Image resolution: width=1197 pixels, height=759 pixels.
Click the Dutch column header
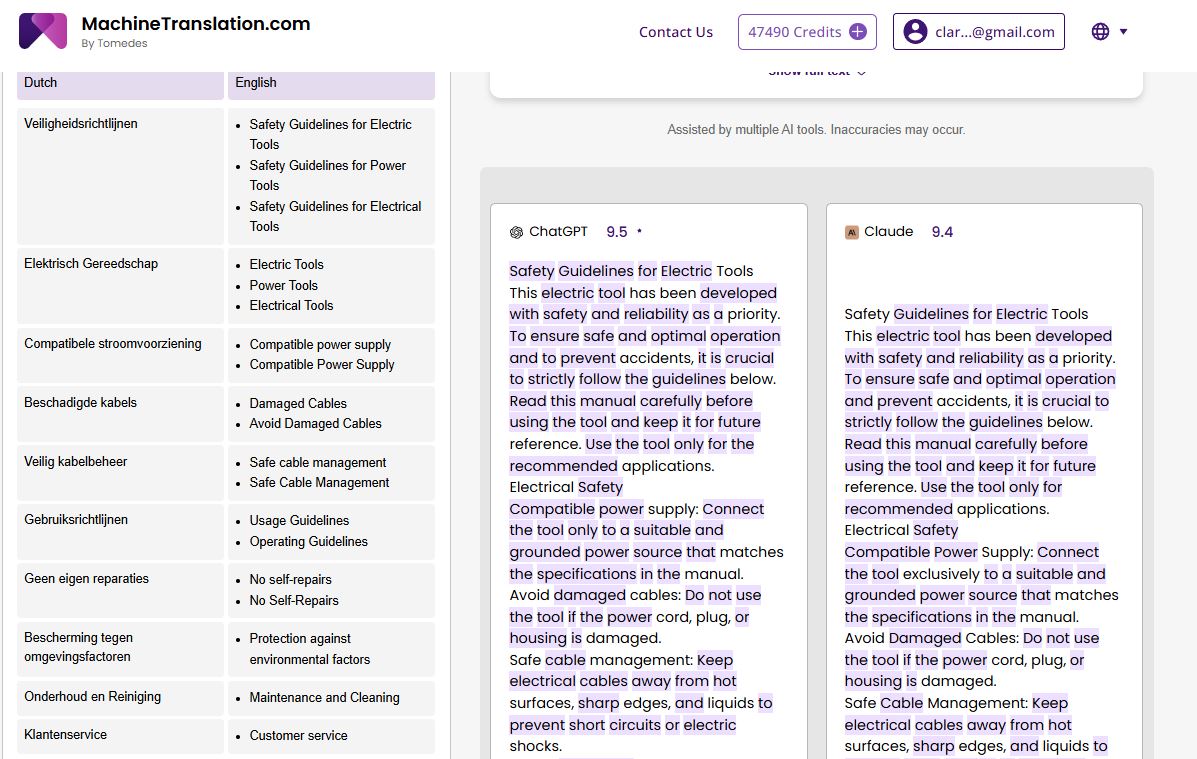click(x=120, y=83)
